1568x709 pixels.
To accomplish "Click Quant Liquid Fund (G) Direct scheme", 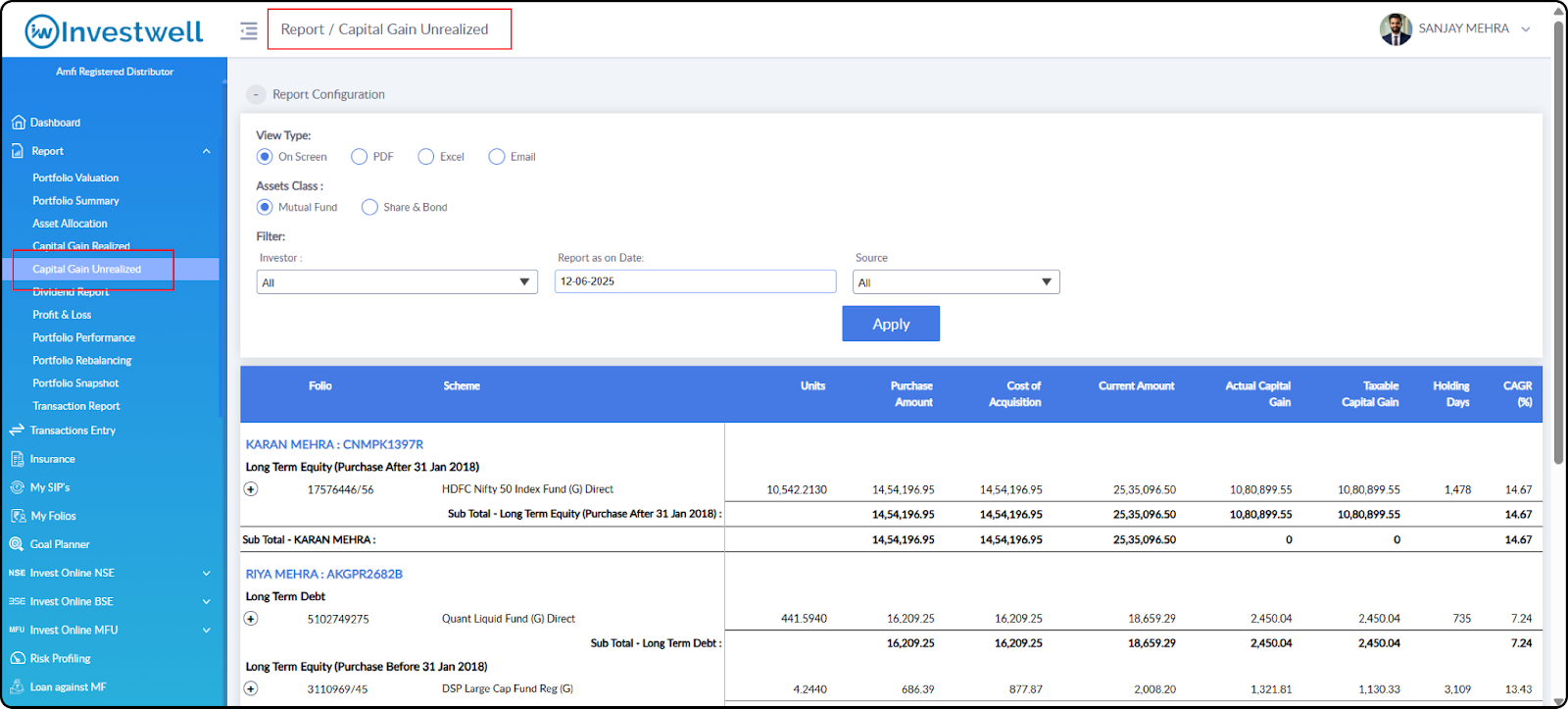I will pos(509,619).
